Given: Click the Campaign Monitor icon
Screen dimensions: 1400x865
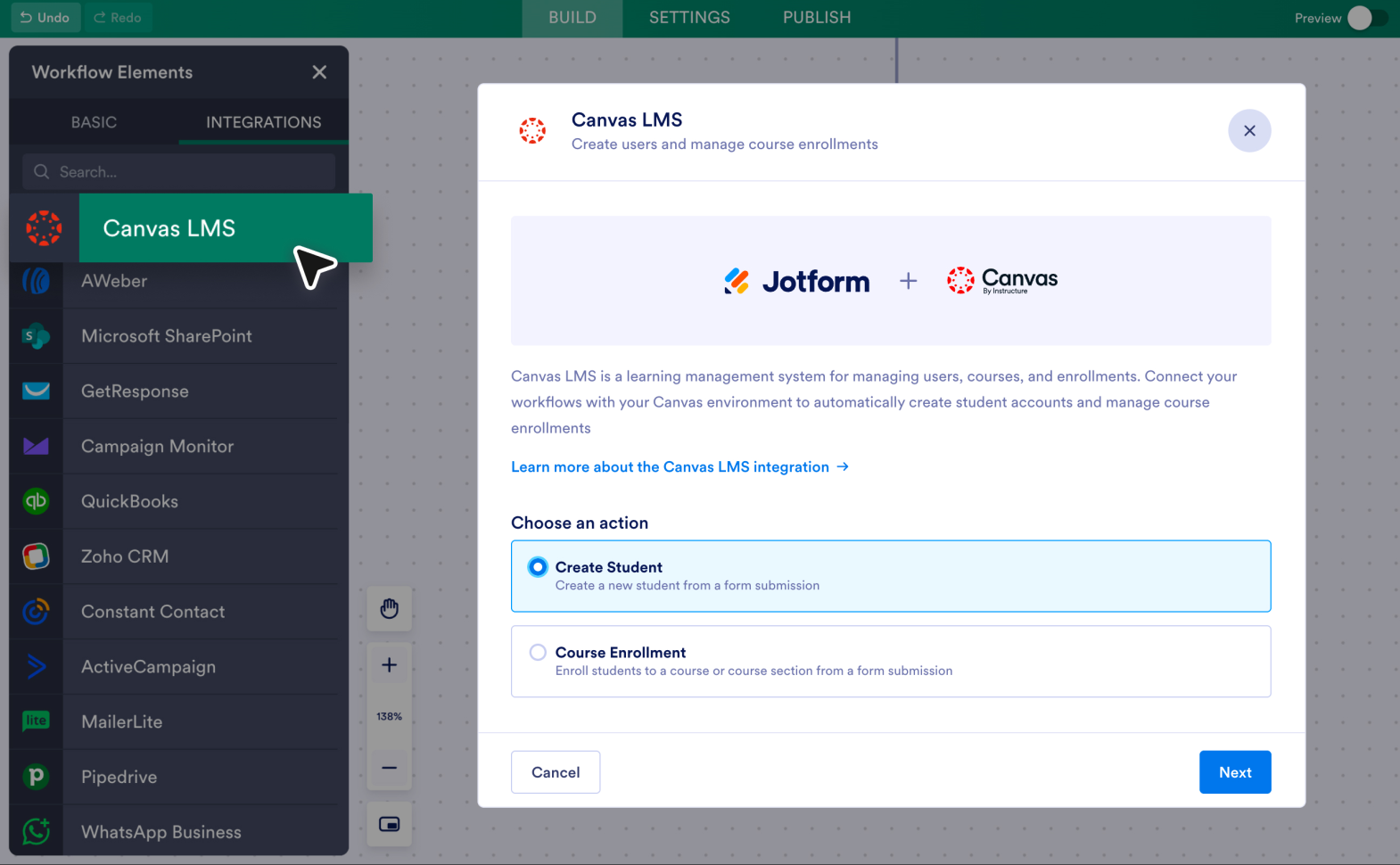Looking at the screenshot, I should 36,446.
